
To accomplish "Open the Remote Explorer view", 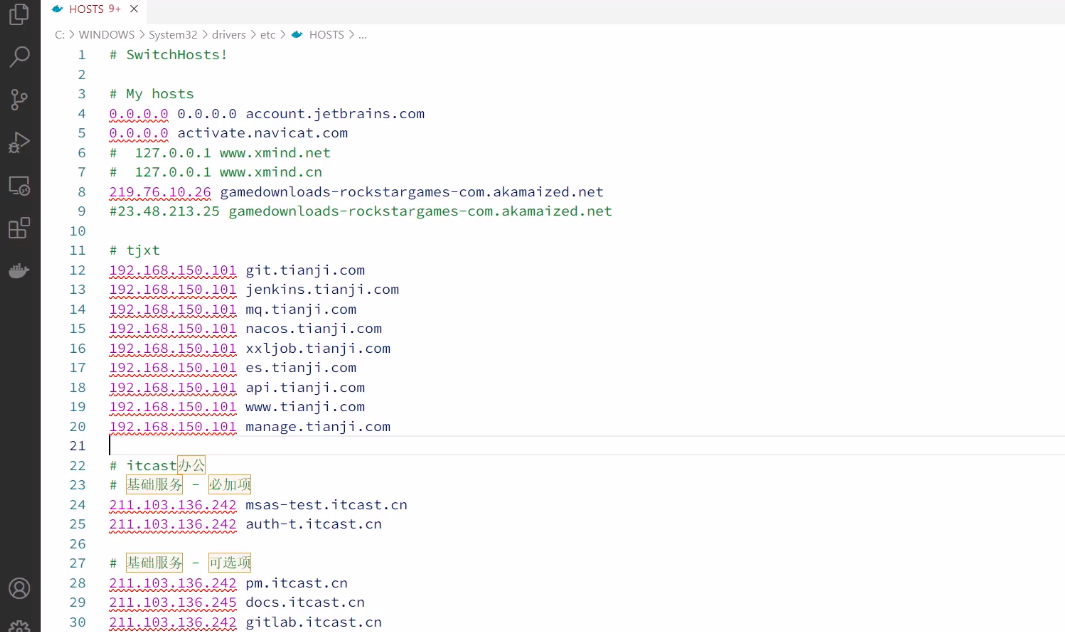I will tap(19, 186).
